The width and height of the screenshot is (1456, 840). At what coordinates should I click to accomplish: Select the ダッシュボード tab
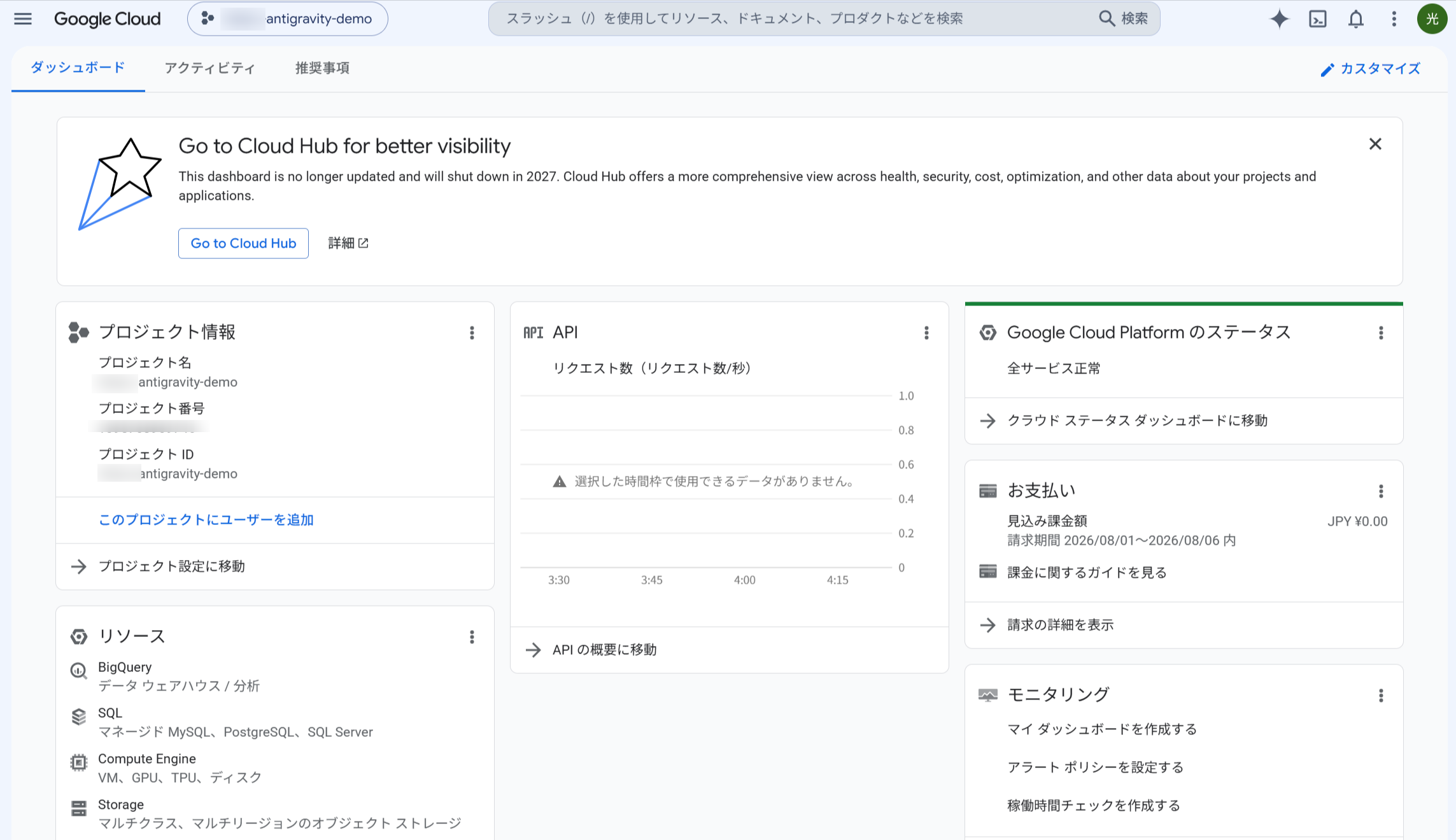[x=78, y=67]
